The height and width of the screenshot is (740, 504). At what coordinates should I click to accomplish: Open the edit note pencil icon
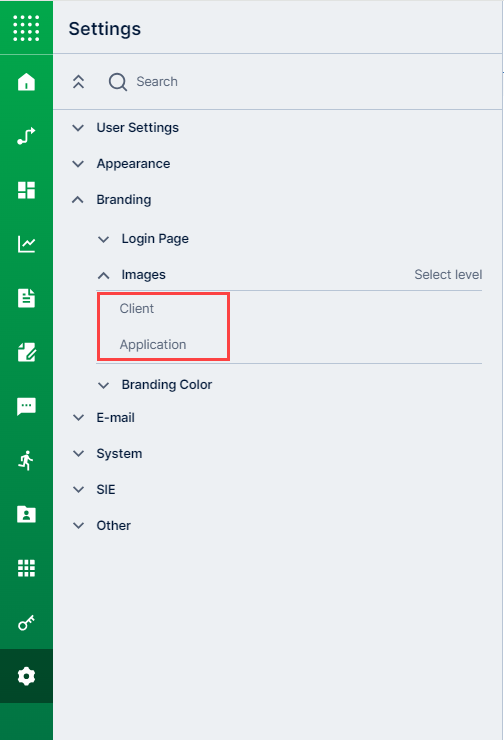click(x=26, y=352)
